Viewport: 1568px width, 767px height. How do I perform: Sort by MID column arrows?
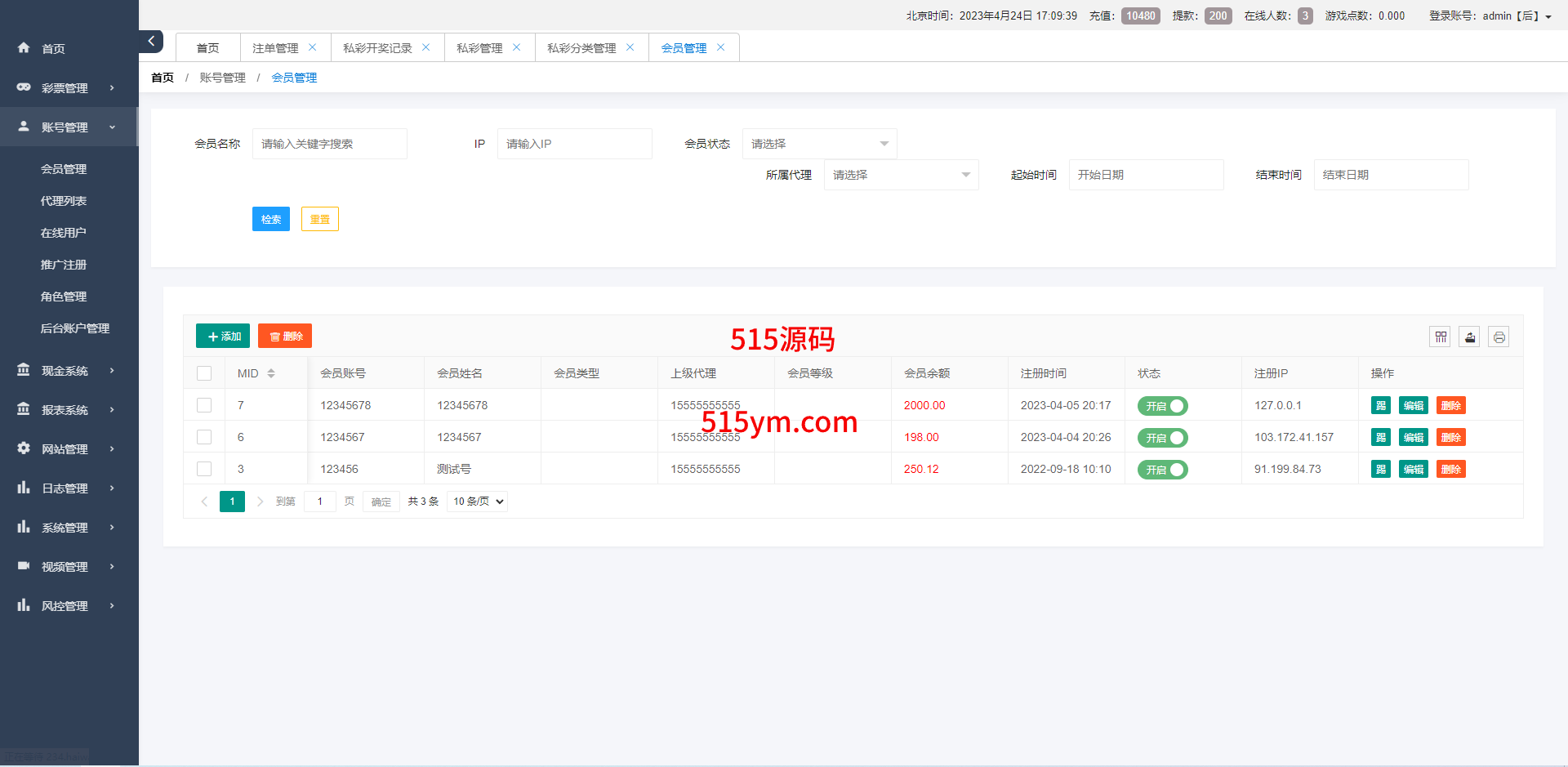tap(271, 373)
